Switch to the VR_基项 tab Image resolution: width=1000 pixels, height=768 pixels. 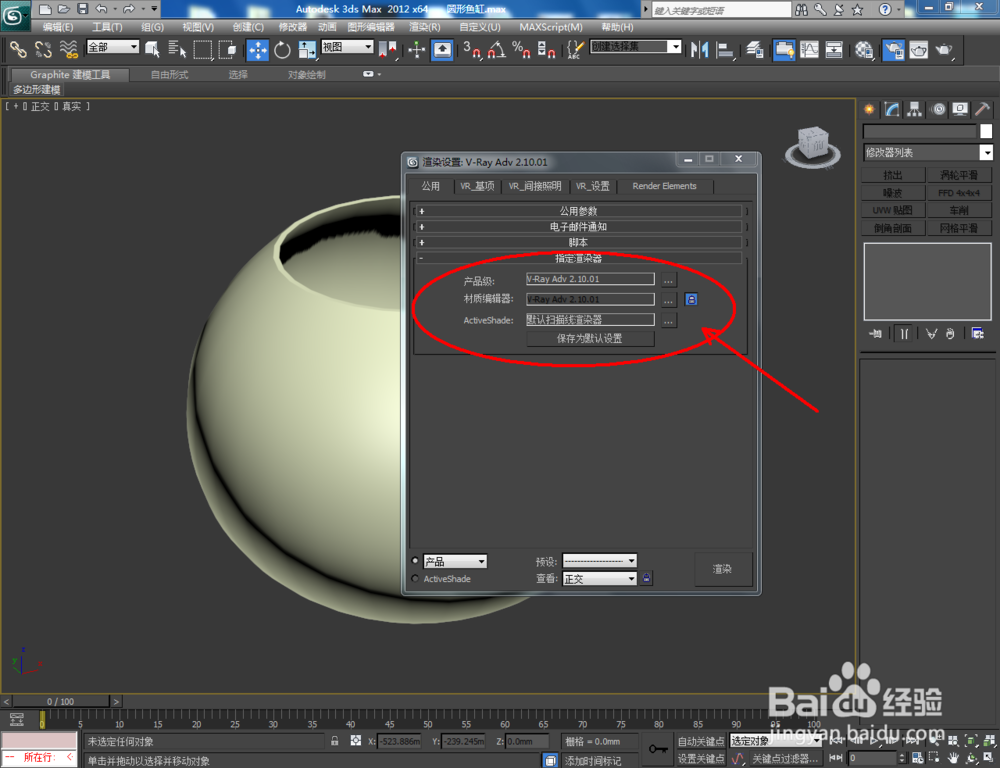[477, 186]
